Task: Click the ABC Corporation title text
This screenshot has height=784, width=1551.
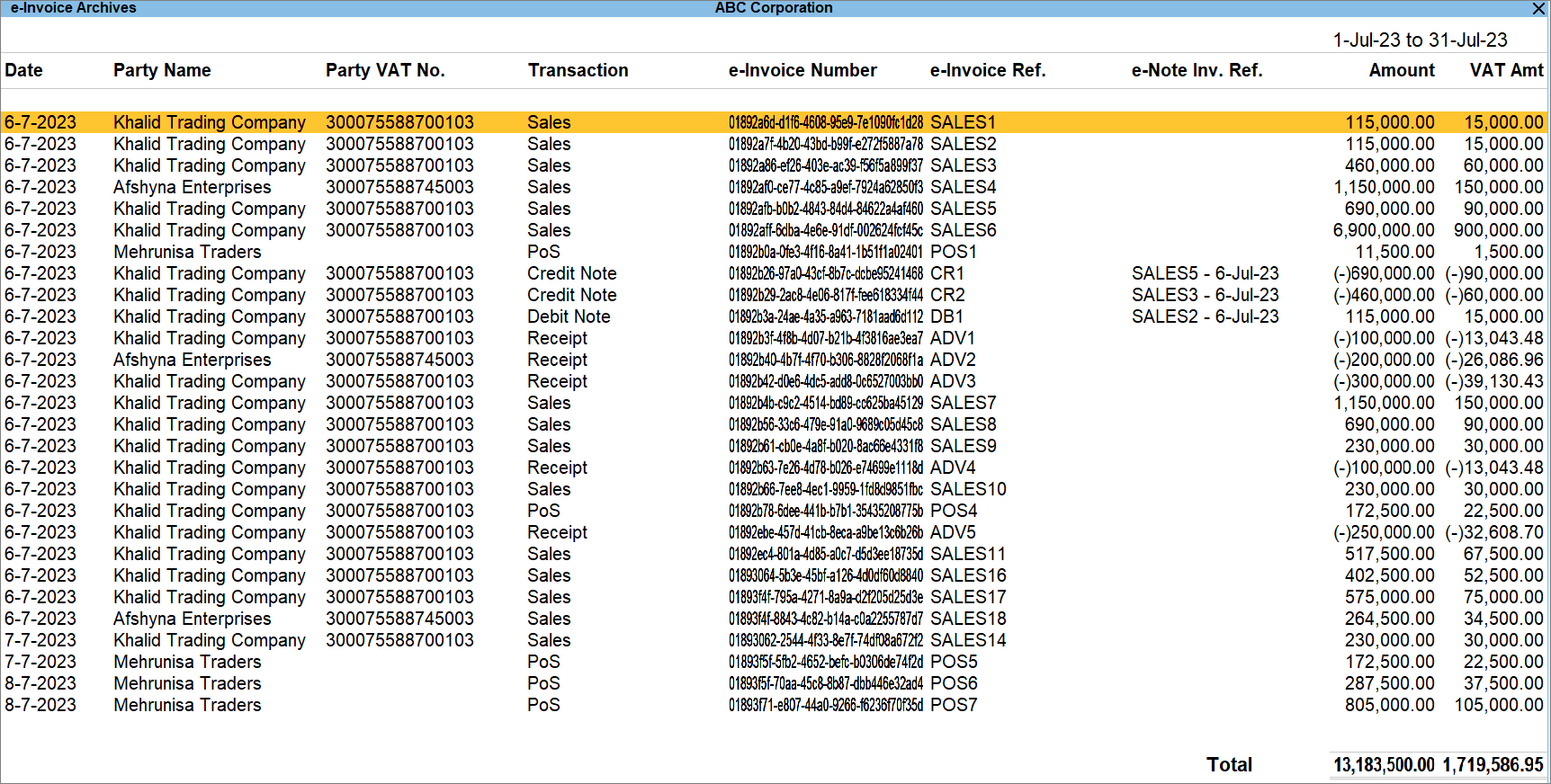Action: (x=774, y=8)
